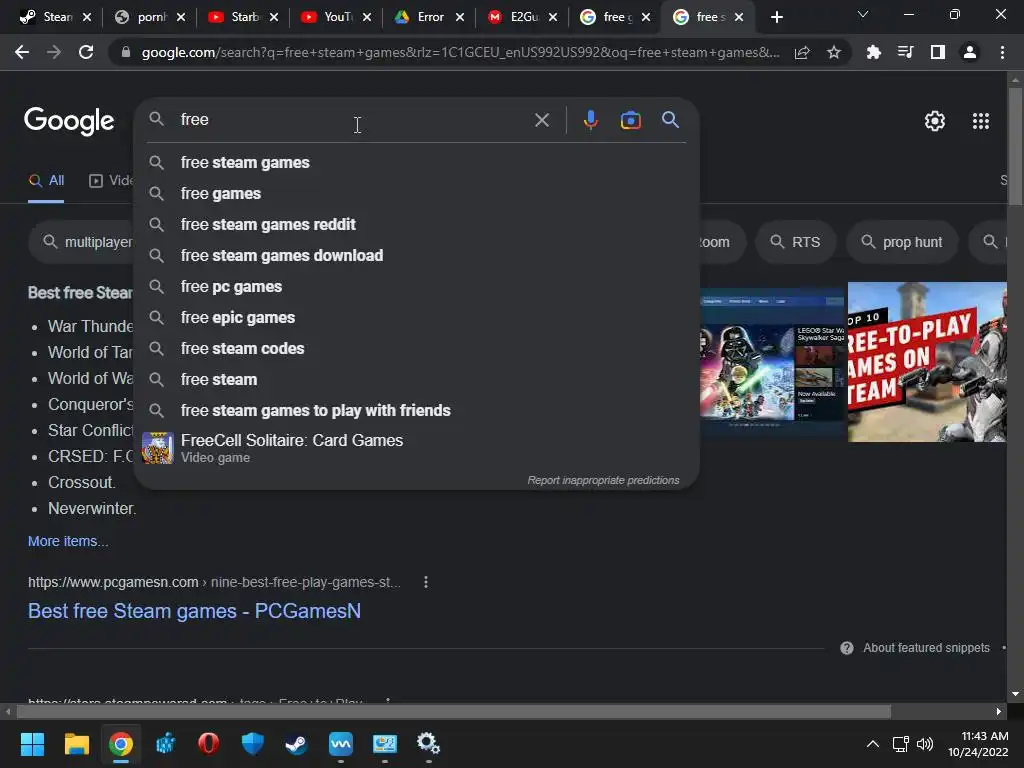Open the More items... link
Viewport: 1024px width, 768px height.
pos(68,541)
